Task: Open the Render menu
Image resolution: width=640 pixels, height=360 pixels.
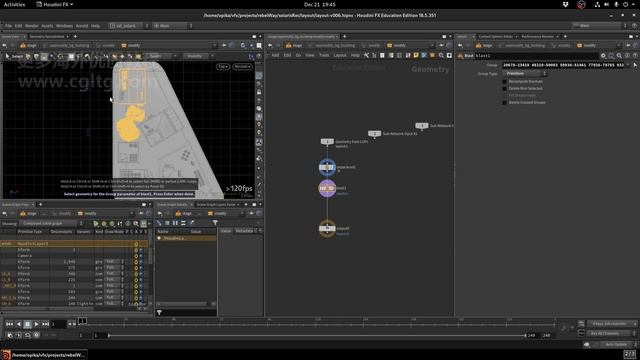Action: [x=32, y=26]
